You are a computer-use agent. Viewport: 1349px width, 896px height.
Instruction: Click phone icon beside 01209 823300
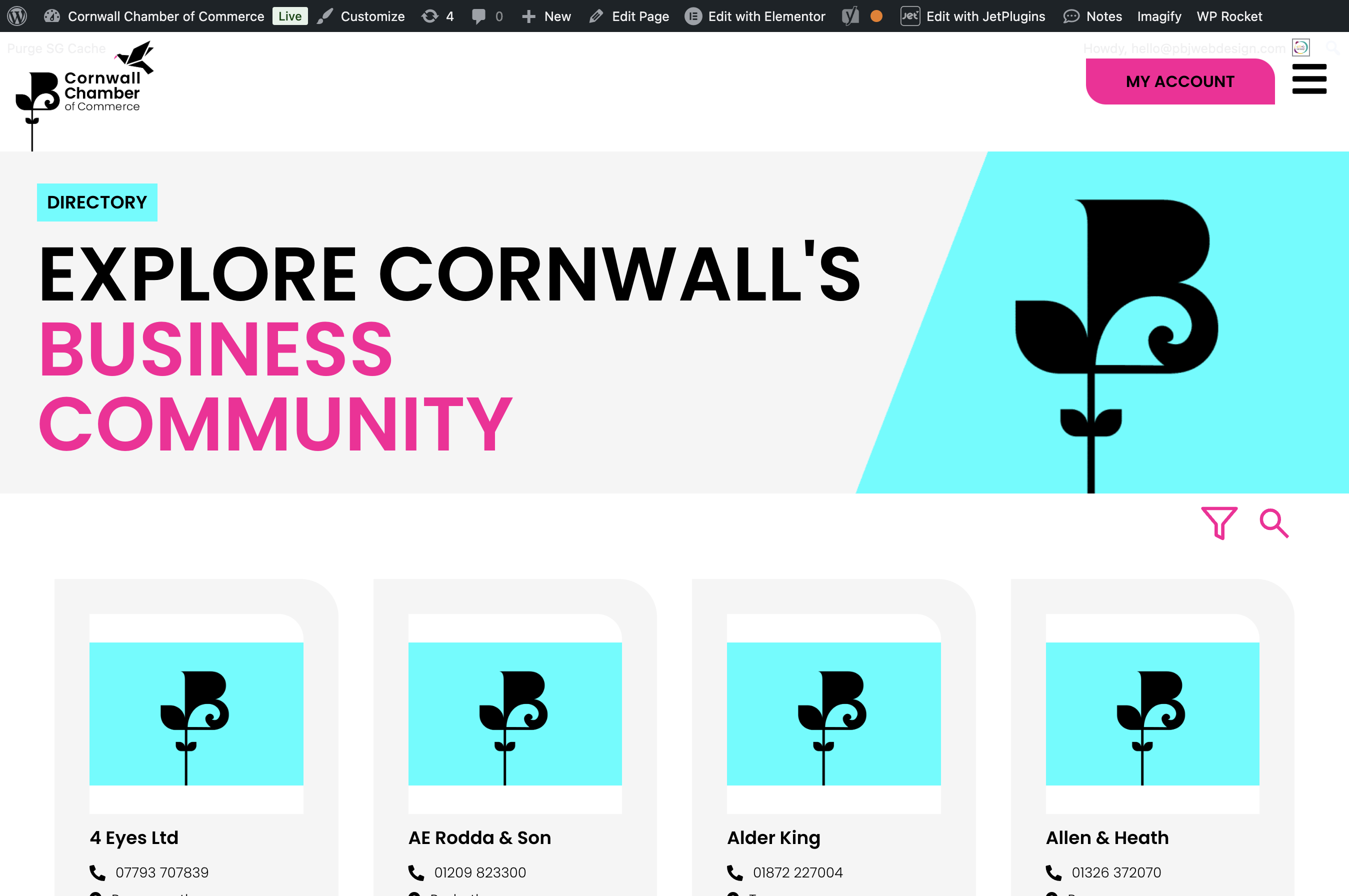click(416, 872)
